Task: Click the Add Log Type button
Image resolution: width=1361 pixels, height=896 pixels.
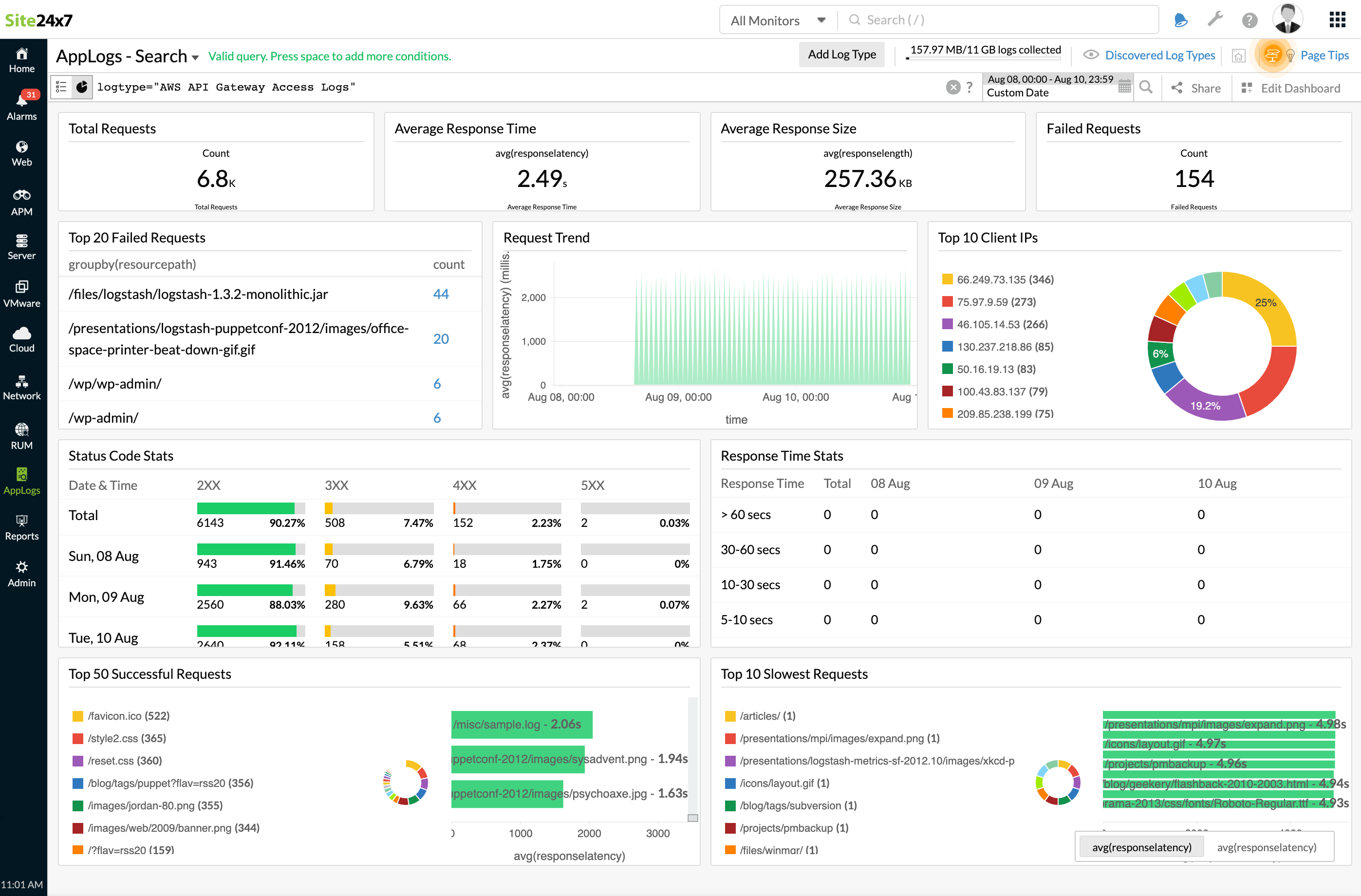Action: (841, 55)
